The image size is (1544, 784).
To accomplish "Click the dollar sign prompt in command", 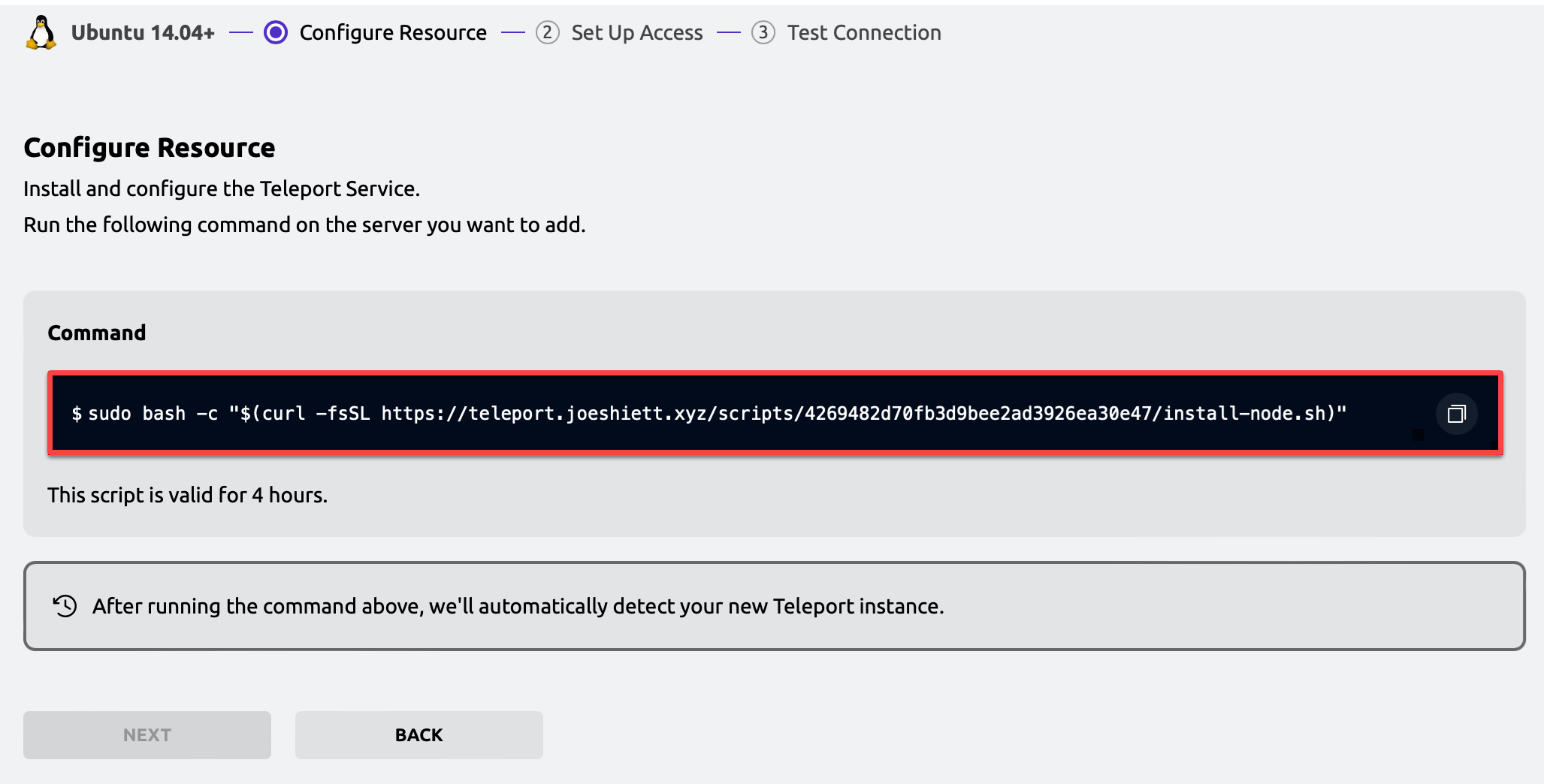I will pyautogui.click(x=77, y=414).
